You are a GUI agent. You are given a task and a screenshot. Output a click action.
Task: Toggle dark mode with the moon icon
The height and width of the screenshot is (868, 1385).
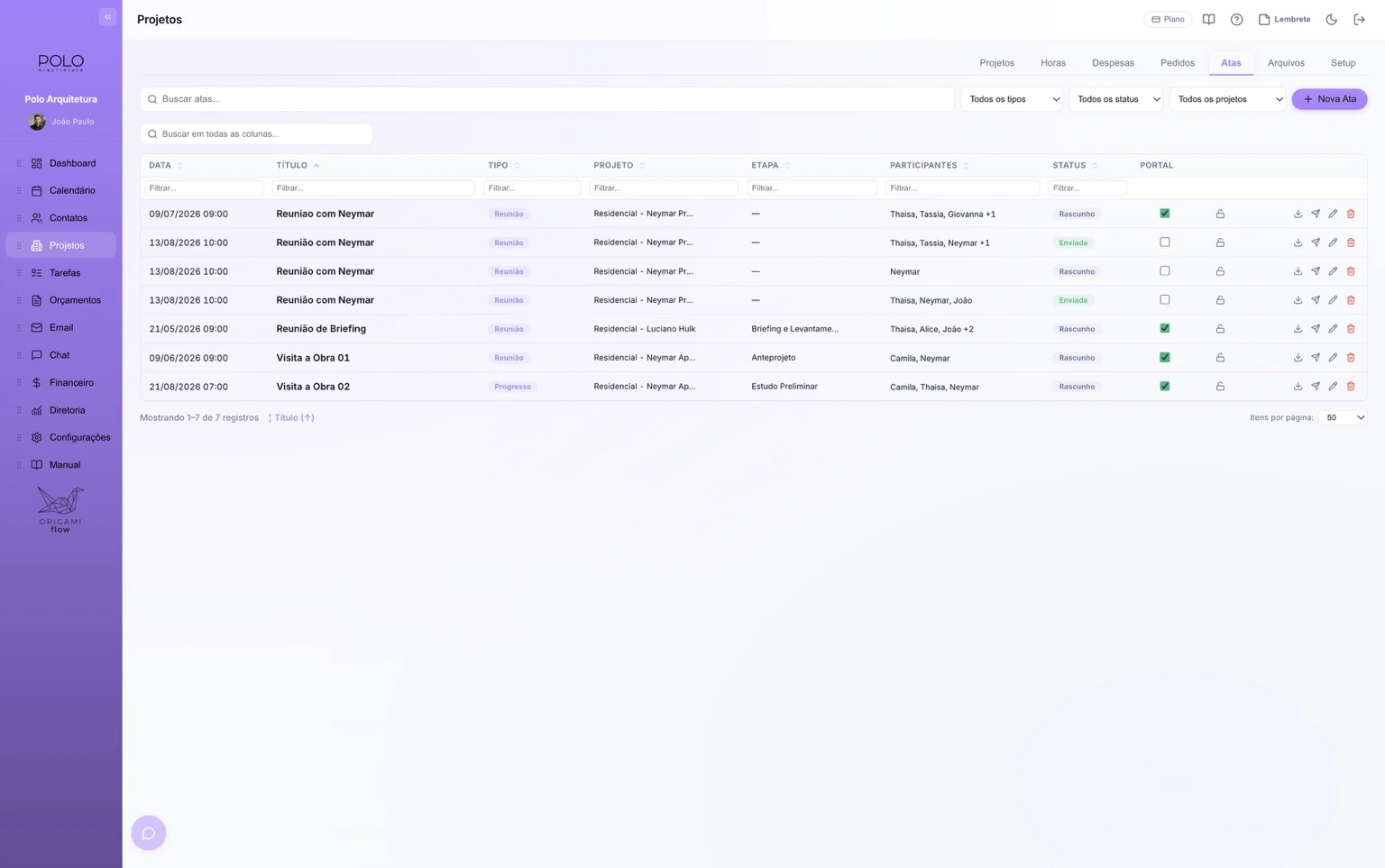click(x=1331, y=19)
